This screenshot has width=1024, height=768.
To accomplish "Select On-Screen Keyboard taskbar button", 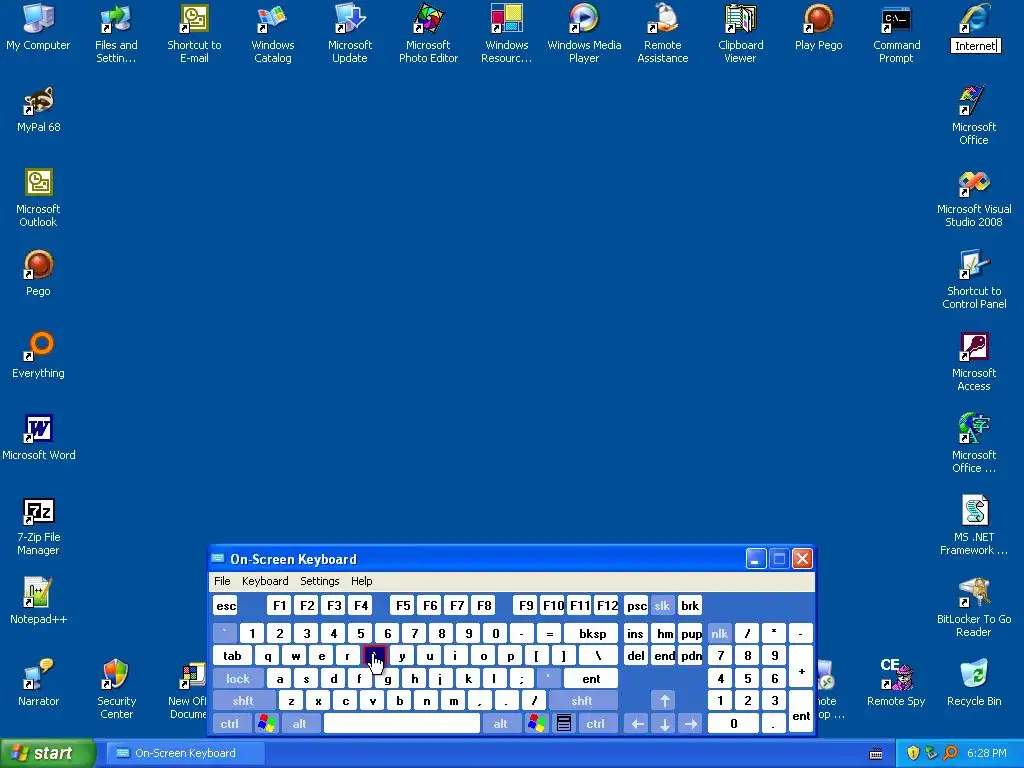I will click(185, 753).
